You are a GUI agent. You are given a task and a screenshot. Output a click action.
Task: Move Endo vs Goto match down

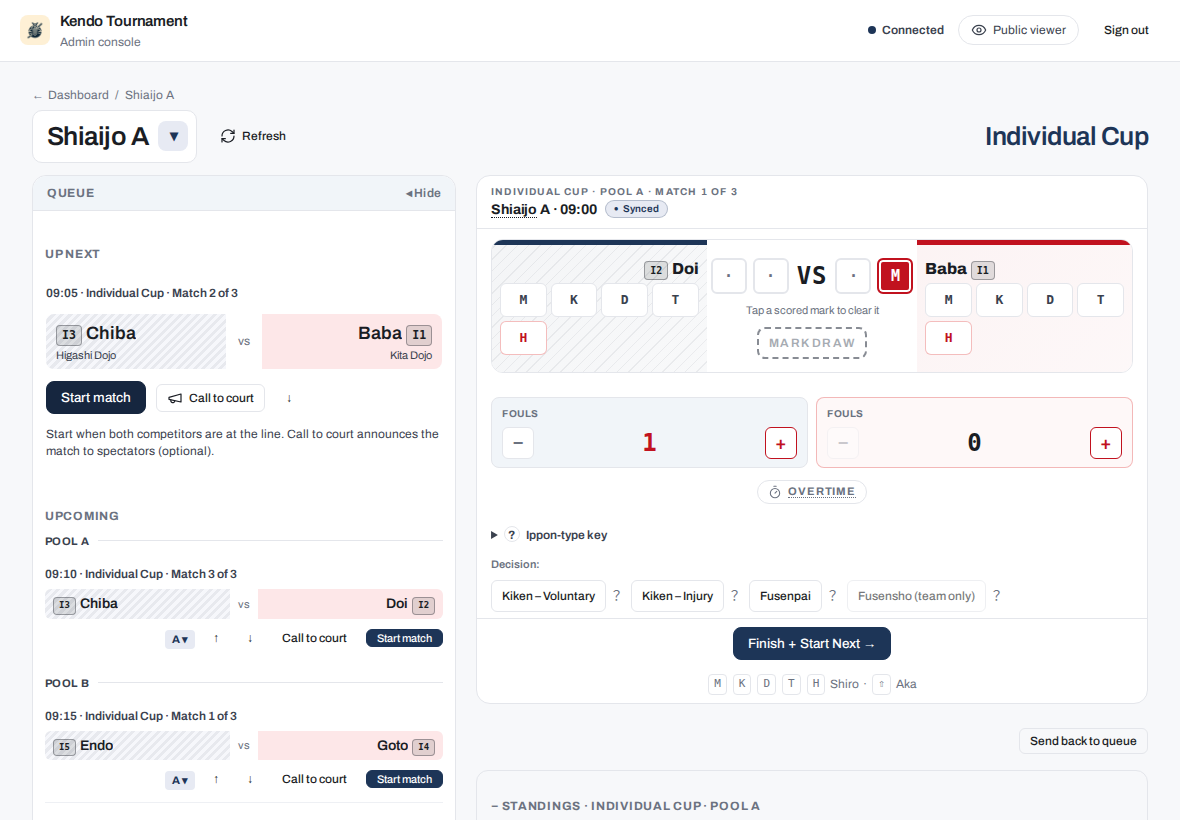click(x=250, y=779)
